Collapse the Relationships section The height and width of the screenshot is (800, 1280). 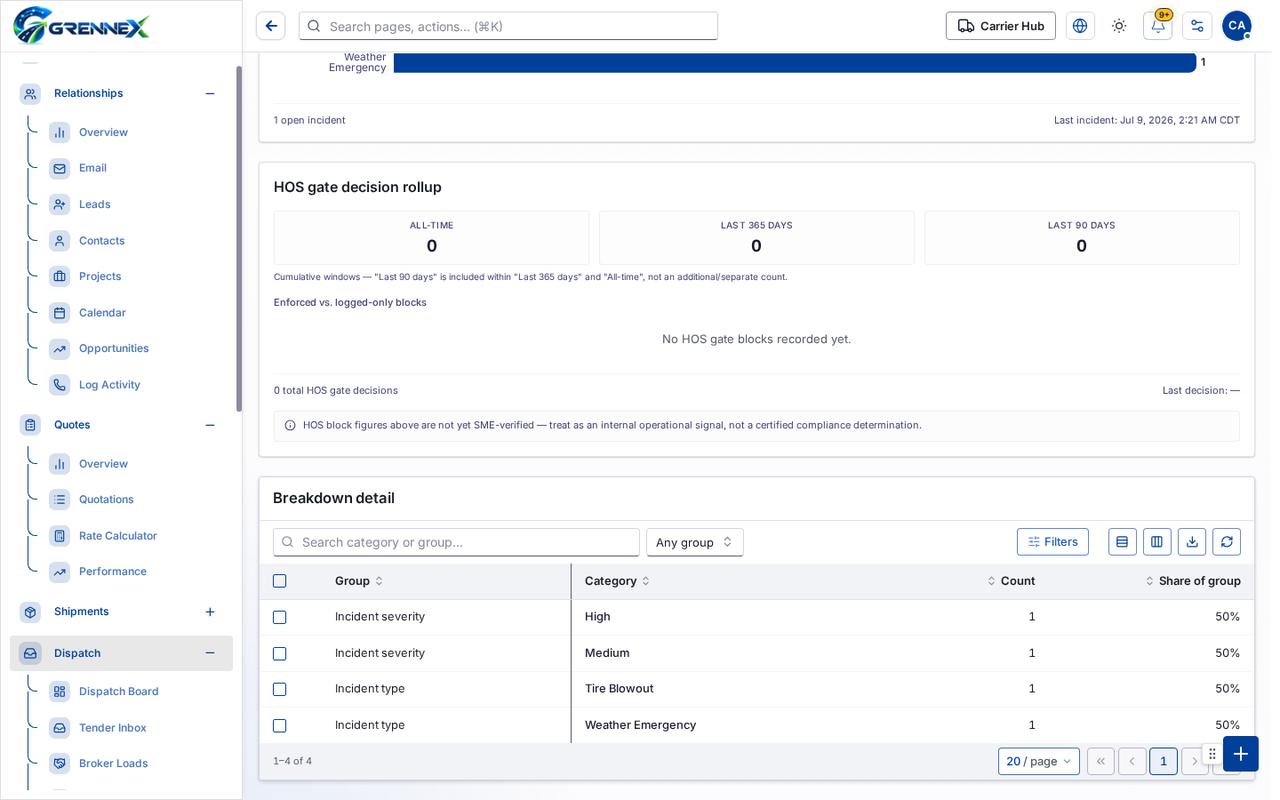click(210, 93)
